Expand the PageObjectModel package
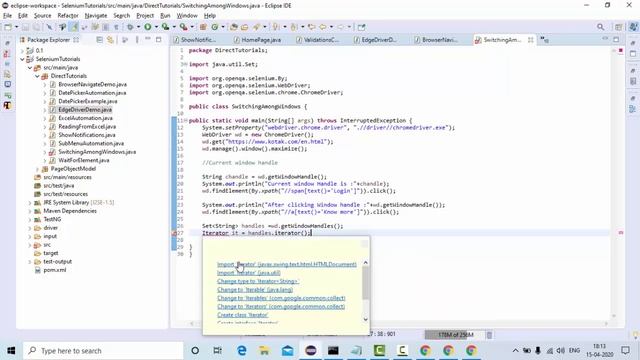 [x=38, y=169]
